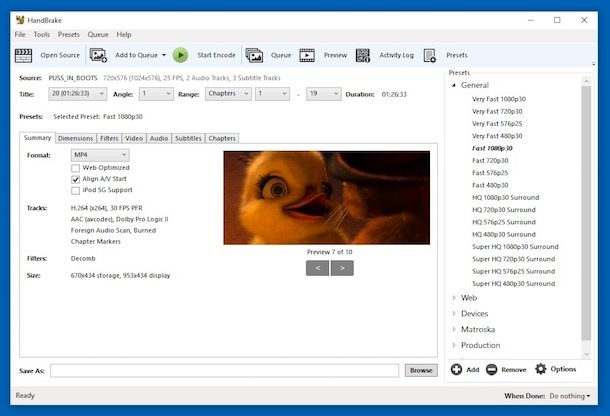This screenshot has width=610, height=416.
Task: Select Super HQ 720p30 Surround preset
Action: coord(514,259)
